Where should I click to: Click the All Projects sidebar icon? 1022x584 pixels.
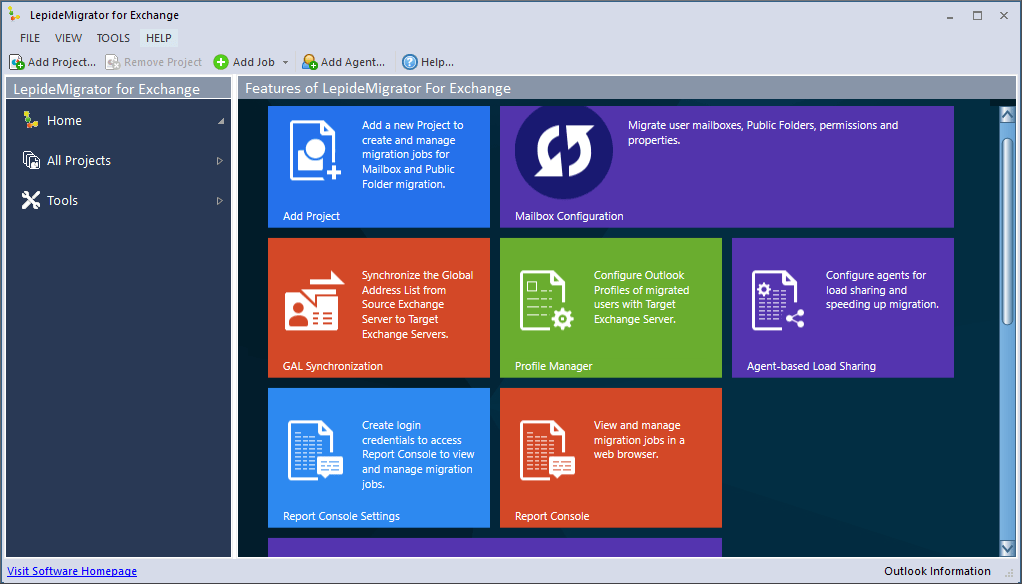click(x=31, y=160)
